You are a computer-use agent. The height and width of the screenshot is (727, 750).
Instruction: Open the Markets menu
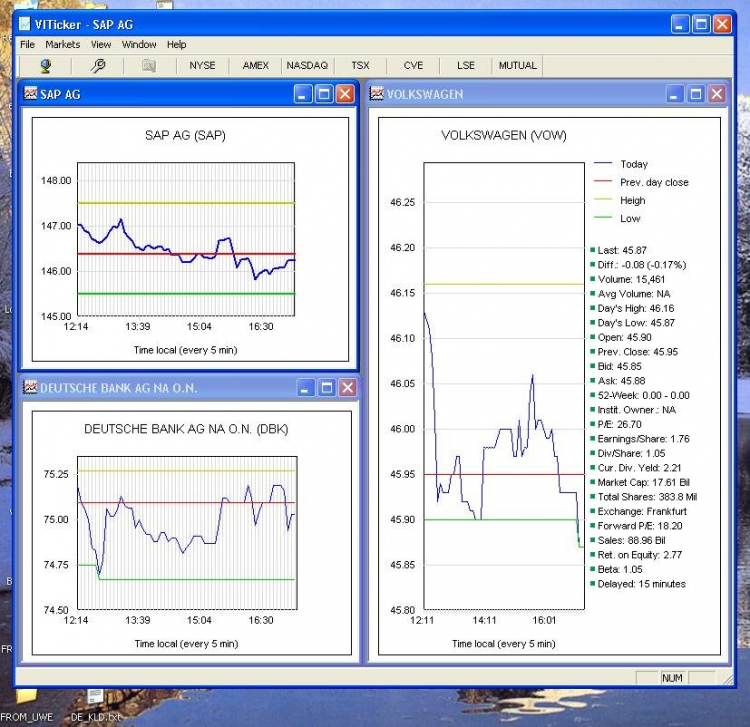click(62, 45)
